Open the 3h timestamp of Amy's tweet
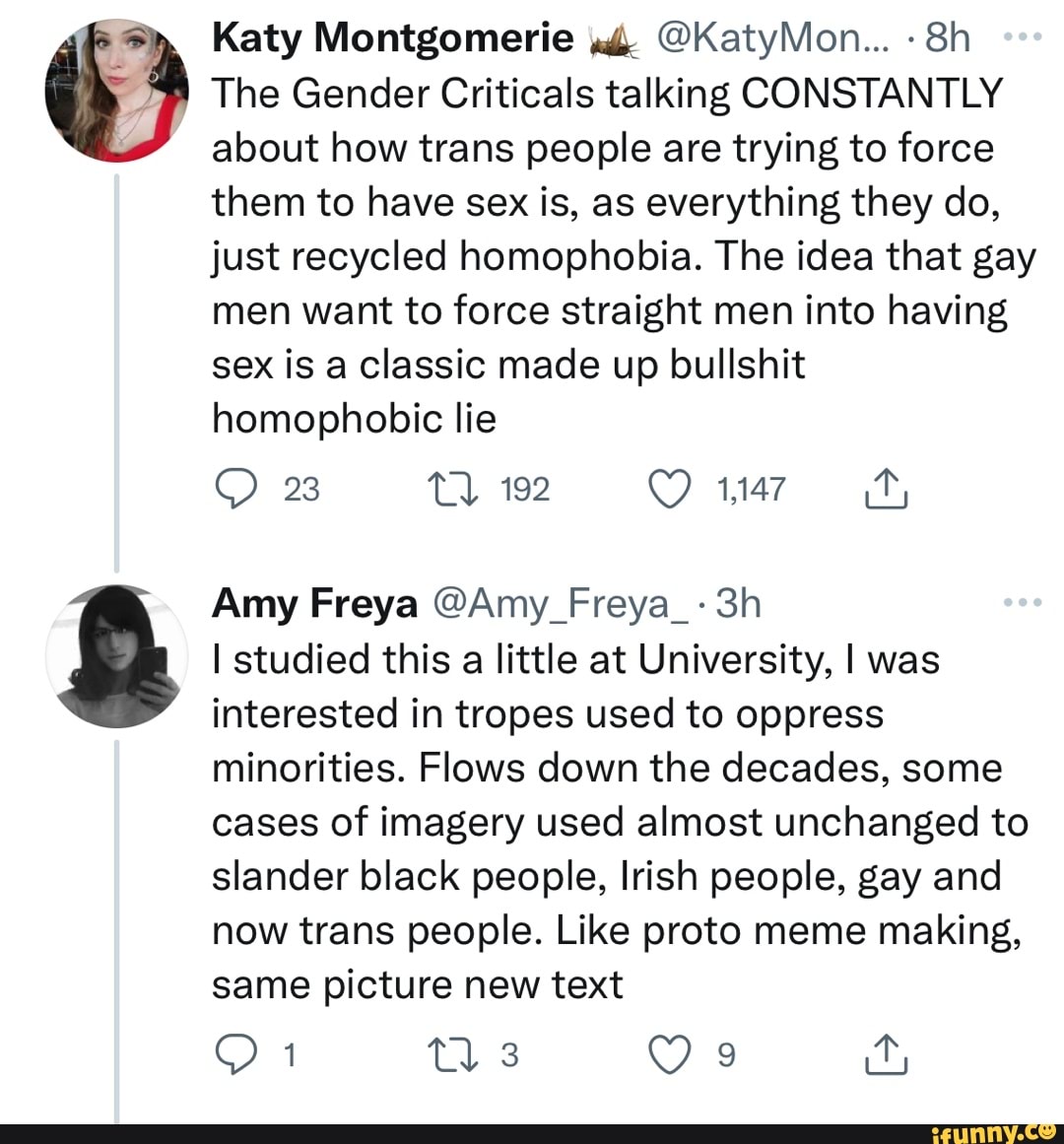 (x=738, y=603)
